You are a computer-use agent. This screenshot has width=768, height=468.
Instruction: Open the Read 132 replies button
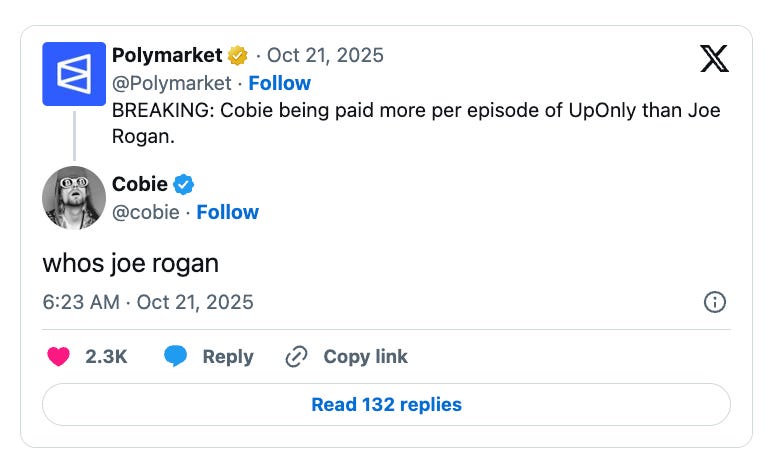click(386, 405)
